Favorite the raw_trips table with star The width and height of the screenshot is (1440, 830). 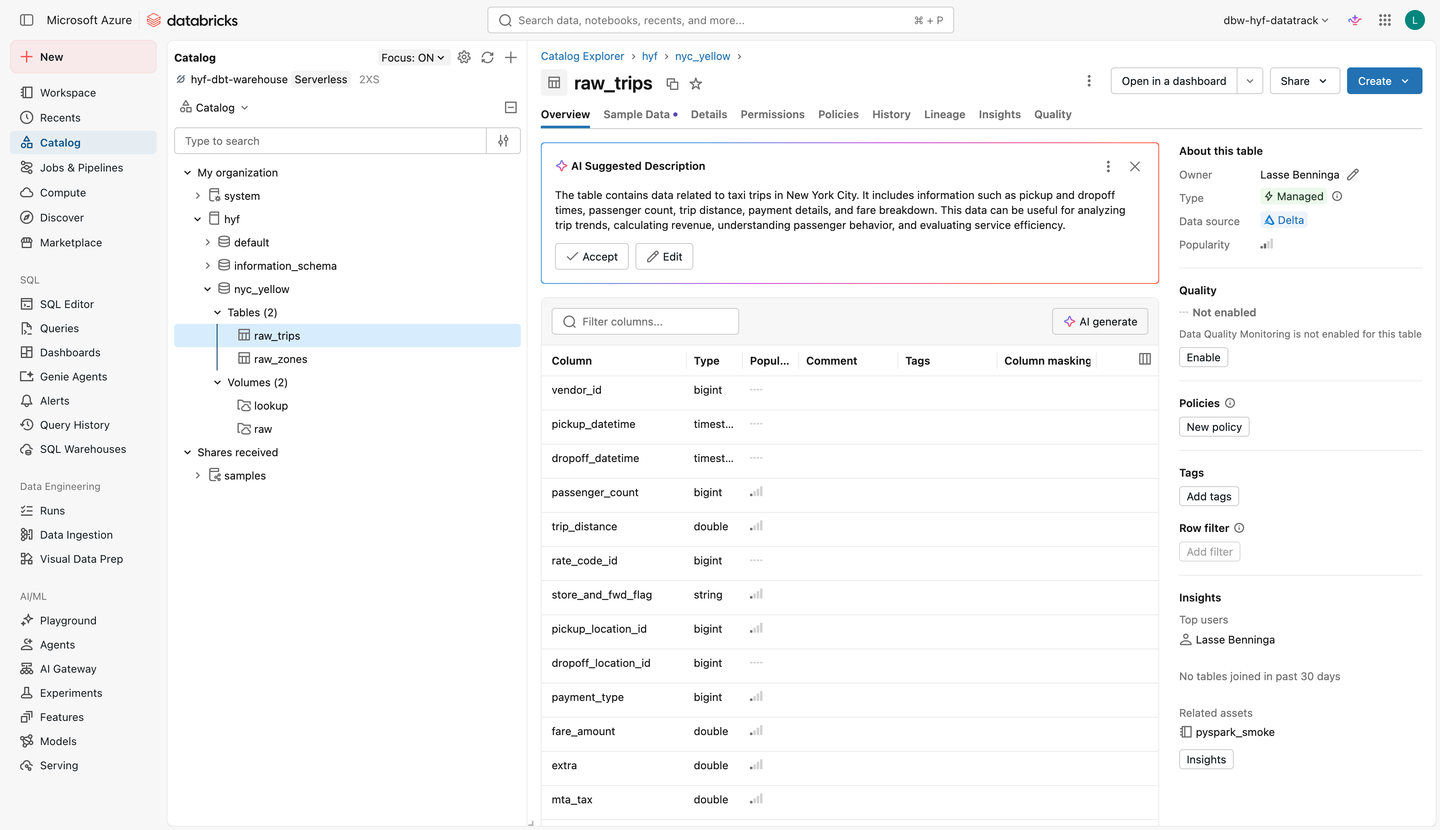click(696, 84)
